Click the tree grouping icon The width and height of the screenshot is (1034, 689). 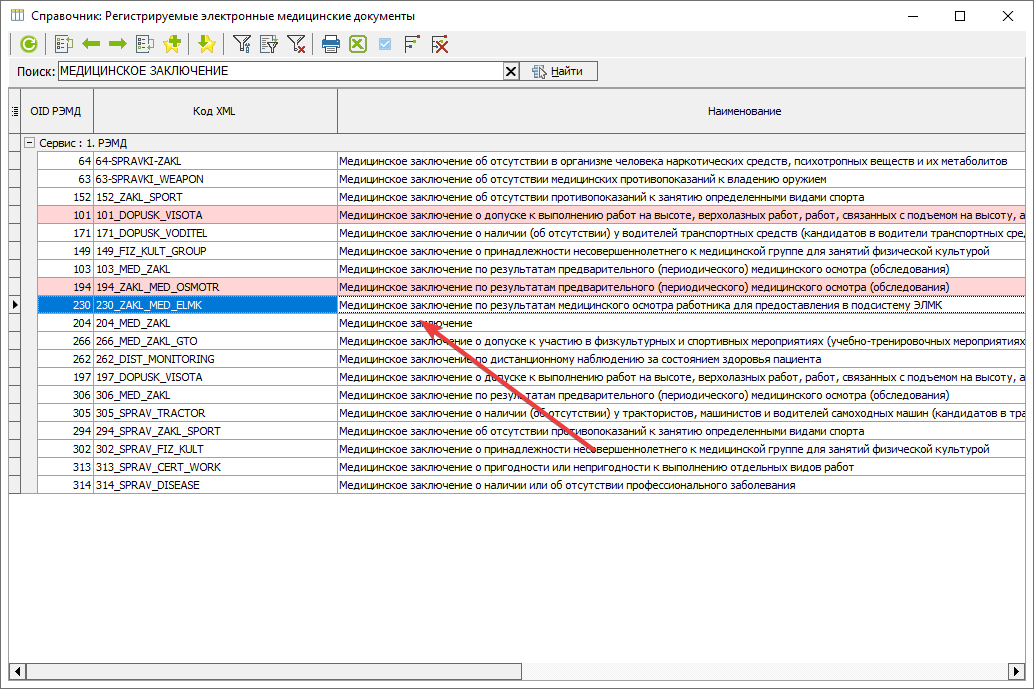[x=412, y=44]
